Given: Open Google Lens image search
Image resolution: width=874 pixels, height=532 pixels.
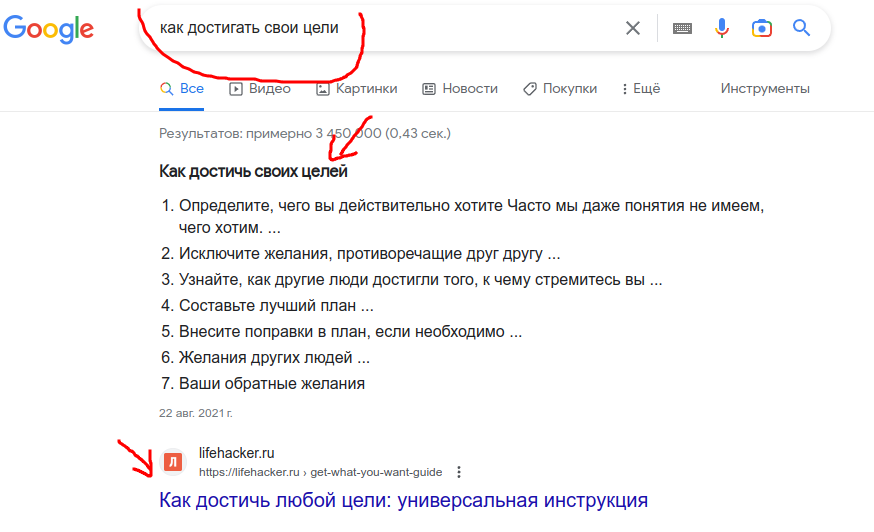Looking at the screenshot, I should (762, 29).
